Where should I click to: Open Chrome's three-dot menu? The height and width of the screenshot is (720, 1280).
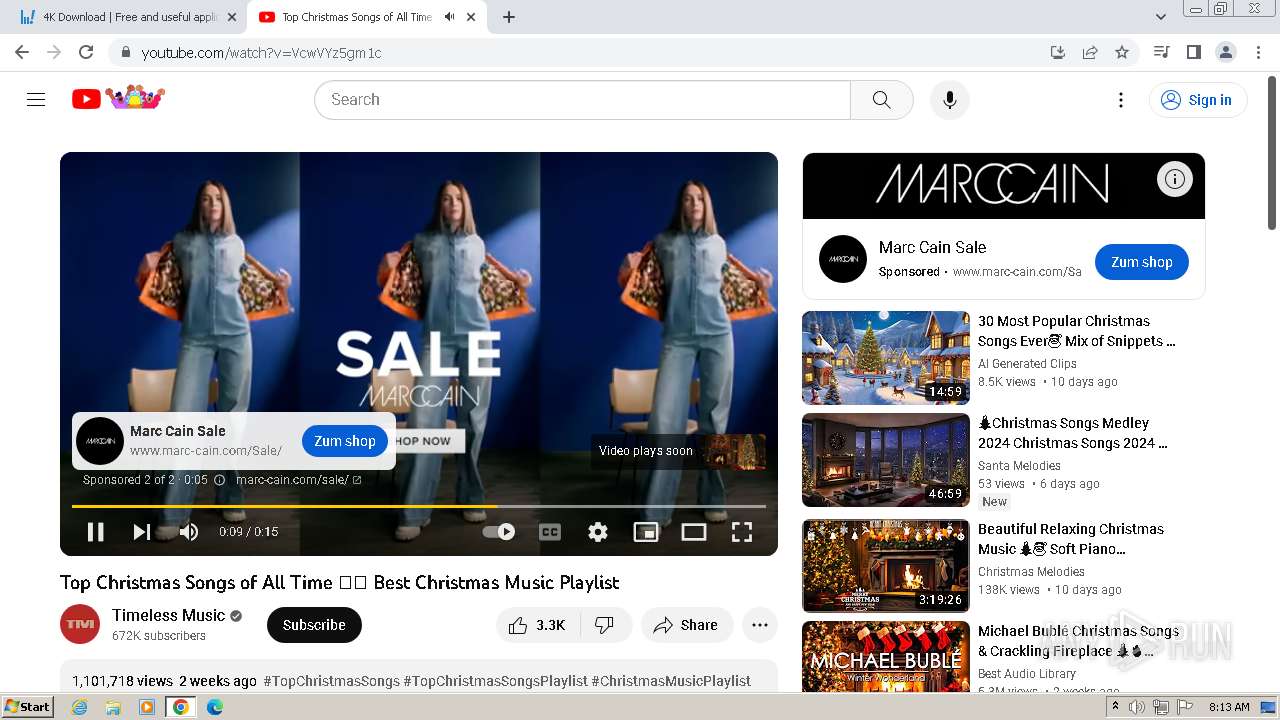coord(1258,52)
